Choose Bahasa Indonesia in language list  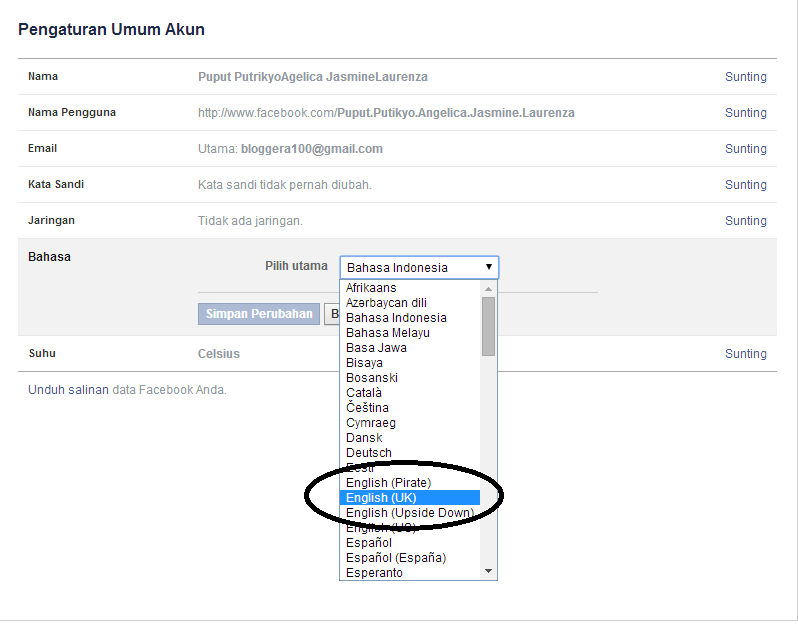click(410, 318)
